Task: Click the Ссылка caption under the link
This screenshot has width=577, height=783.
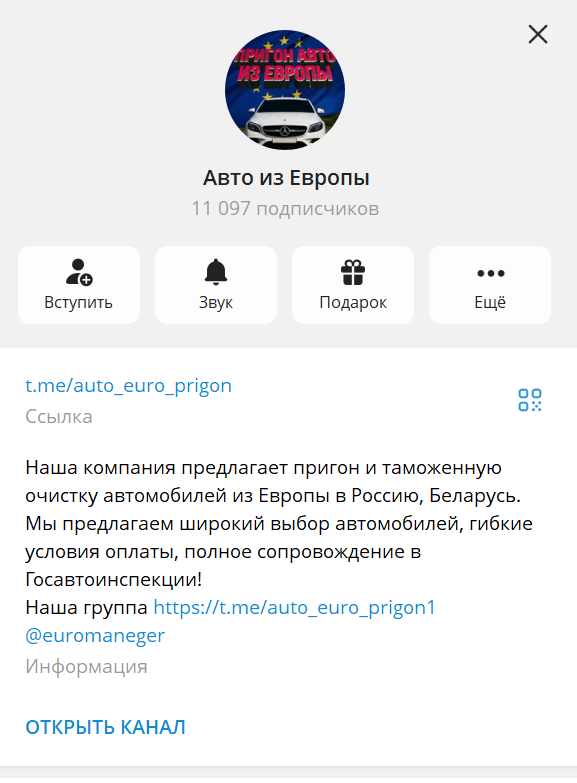Action: 59,416
